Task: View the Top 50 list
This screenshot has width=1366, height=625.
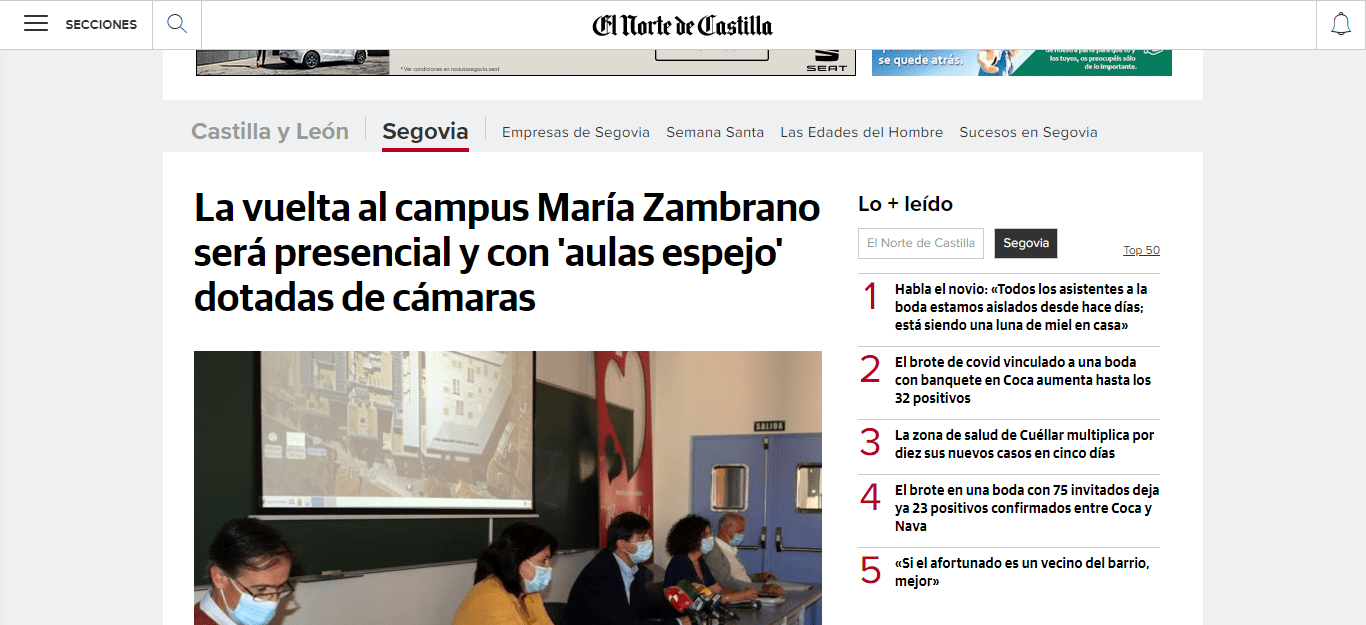Action: click(1141, 250)
